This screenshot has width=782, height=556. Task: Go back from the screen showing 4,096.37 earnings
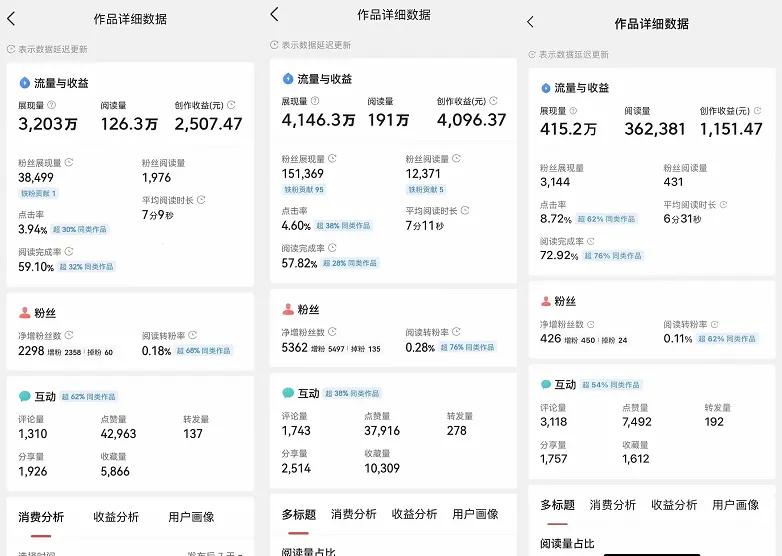[x=274, y=14]
